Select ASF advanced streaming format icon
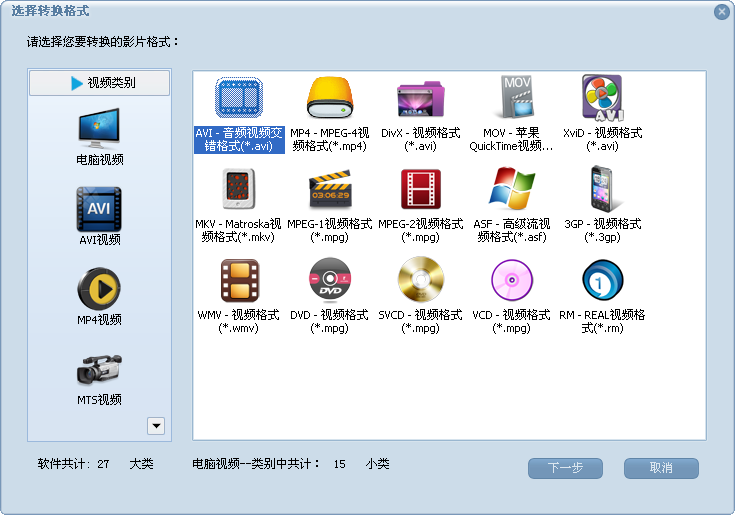The image size is (735, 515). [511, 189]
